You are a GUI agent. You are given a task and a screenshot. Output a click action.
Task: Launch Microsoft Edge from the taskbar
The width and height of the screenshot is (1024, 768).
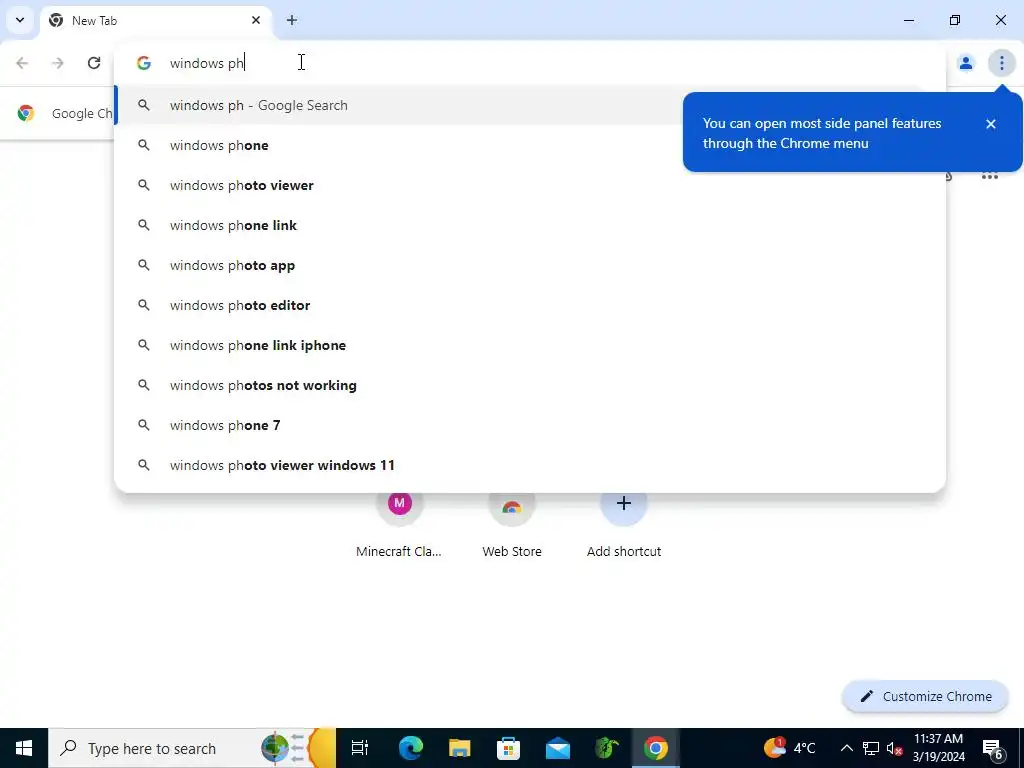(411, 748)
